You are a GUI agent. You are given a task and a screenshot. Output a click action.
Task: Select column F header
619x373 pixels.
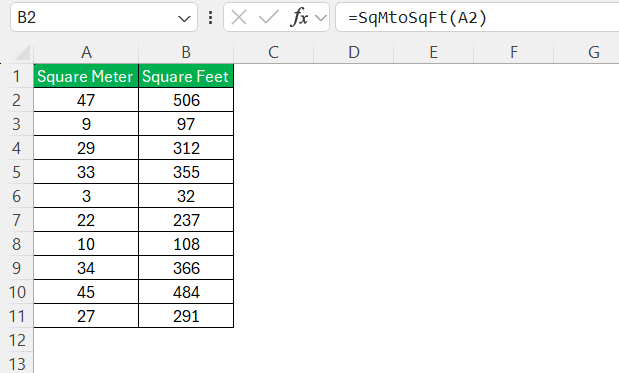[514, 52]
